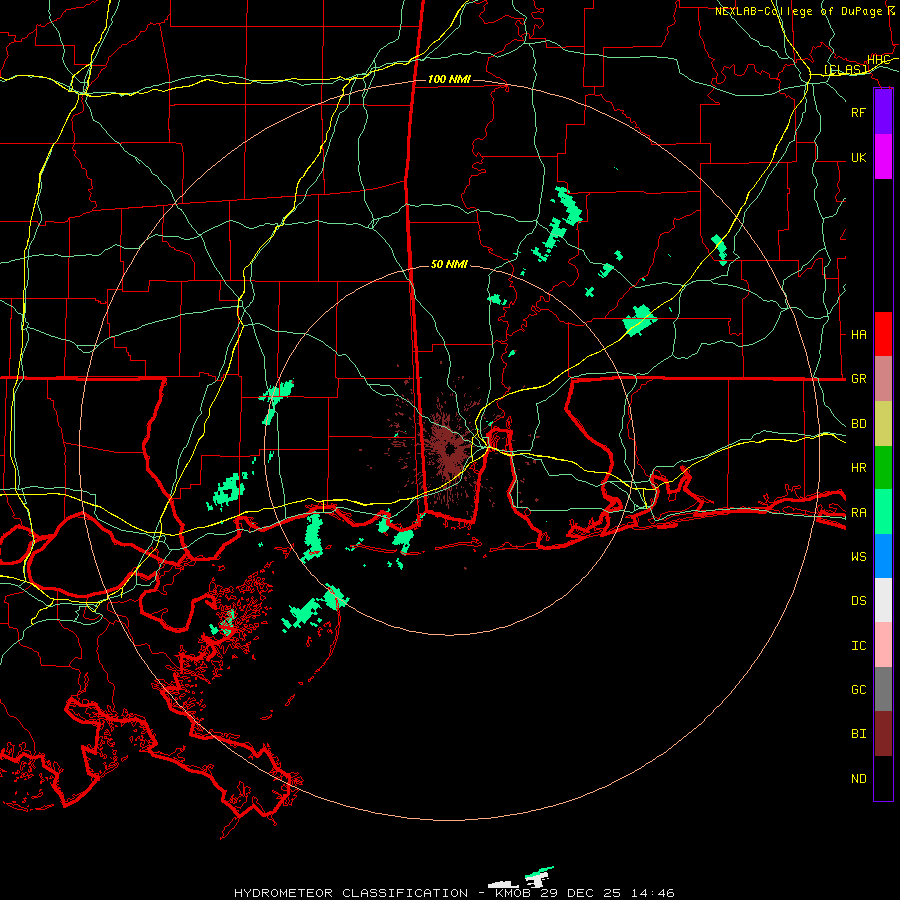900x900 pixels.
Task: Select the GR legend label
Action: click(859, 379)
